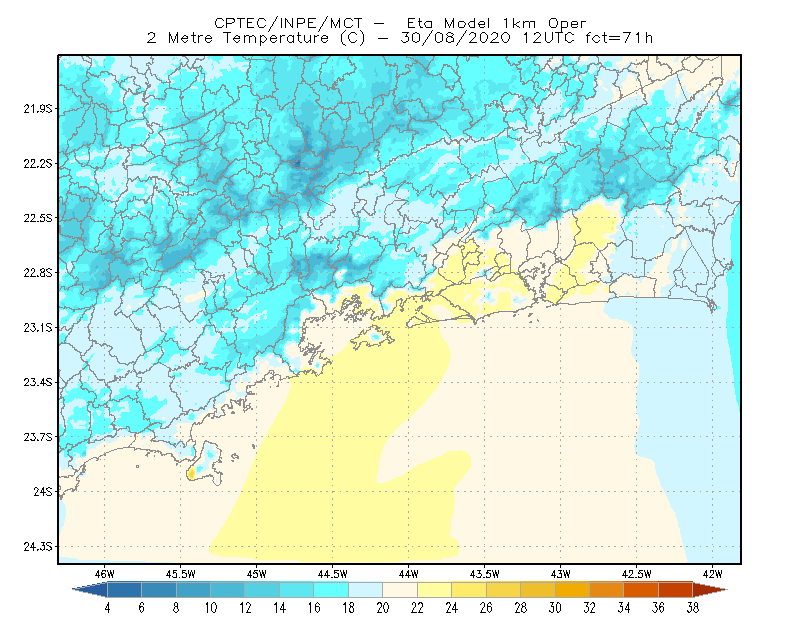Click the 30 to 32 orange swatch

pos(572,590)
